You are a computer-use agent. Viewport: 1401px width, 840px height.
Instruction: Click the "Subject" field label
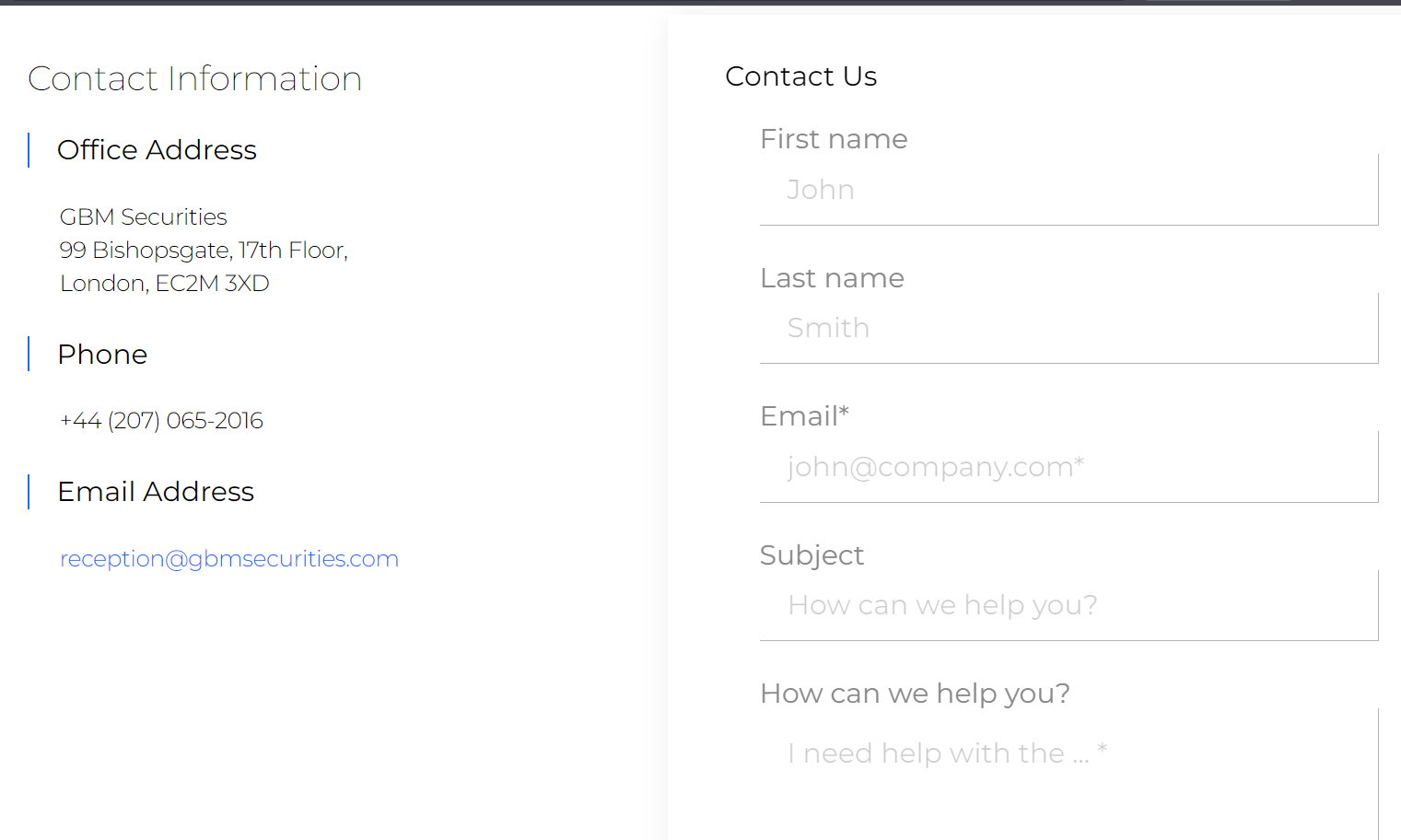click(811, 555)
